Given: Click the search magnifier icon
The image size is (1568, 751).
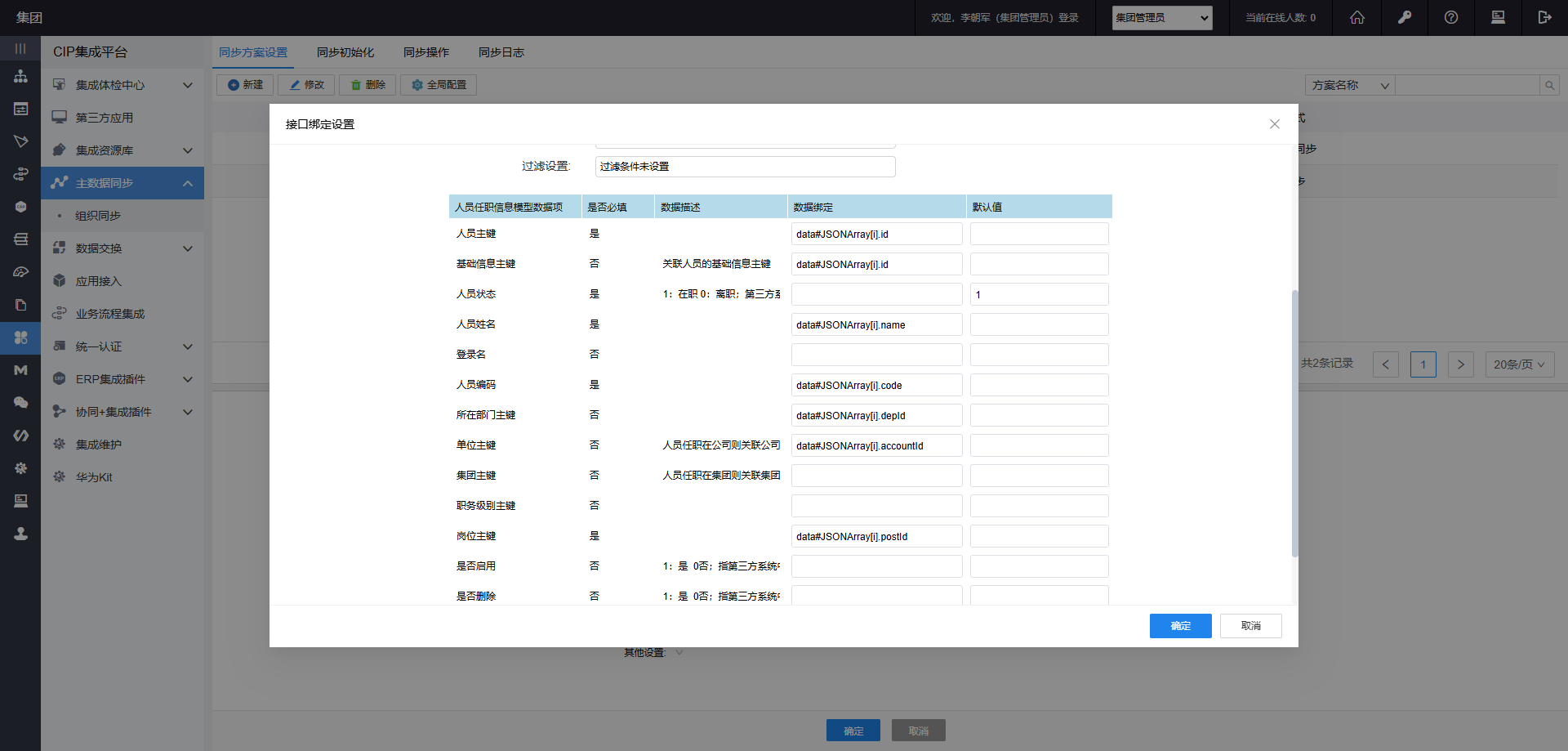Looking at the screenshot, I should [1549, 85].
